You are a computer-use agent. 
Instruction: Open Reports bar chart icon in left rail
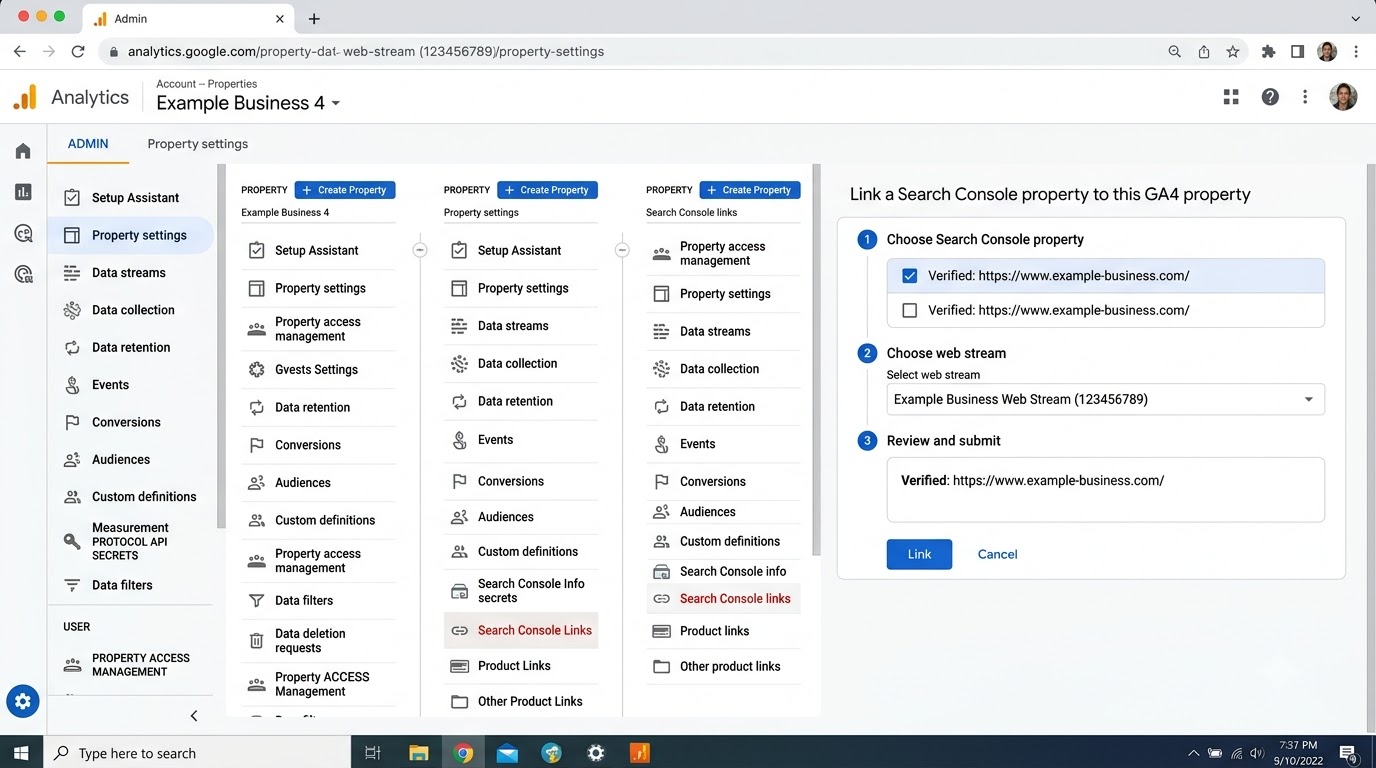click(23, 192)
